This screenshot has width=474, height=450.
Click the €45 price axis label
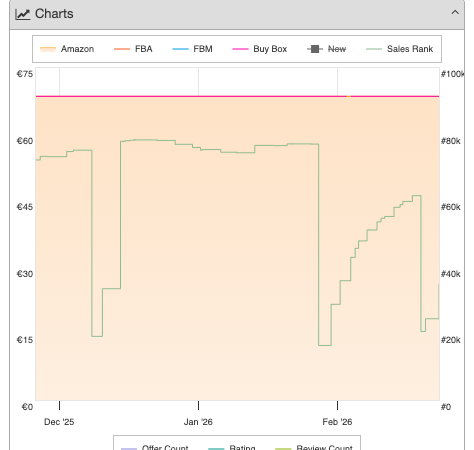[x=25, y=207]
